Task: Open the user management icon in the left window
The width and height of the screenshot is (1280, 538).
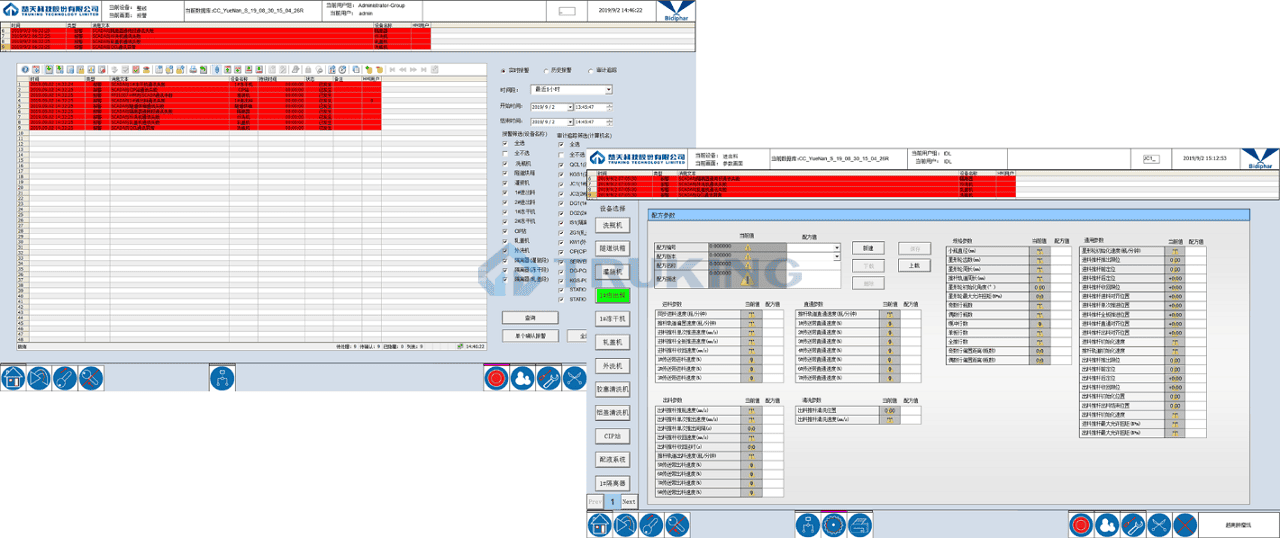Action: pyautogui.click(x=522, y=378)
